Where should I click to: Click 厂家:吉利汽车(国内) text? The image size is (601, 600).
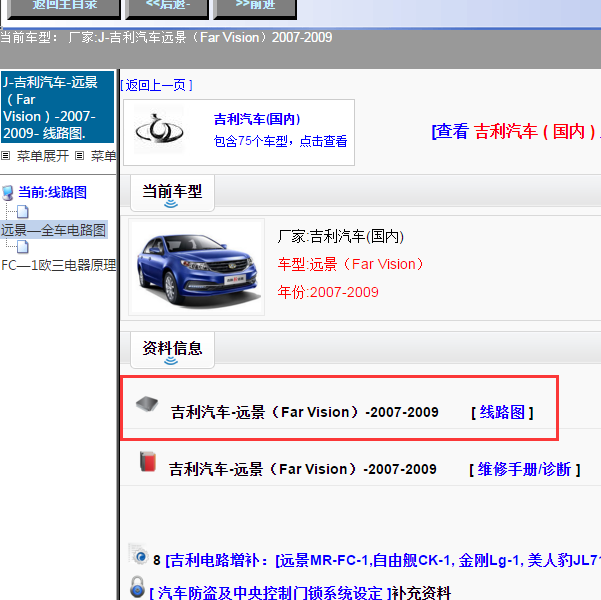341,236
